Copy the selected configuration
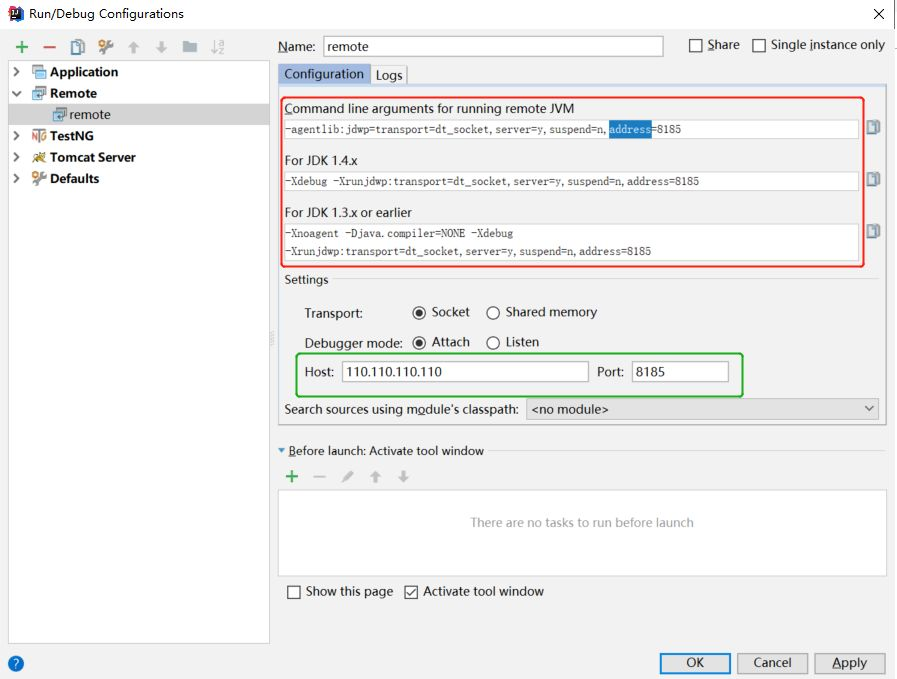The width and height of the screenshot is (897, 679). [78, 47]
